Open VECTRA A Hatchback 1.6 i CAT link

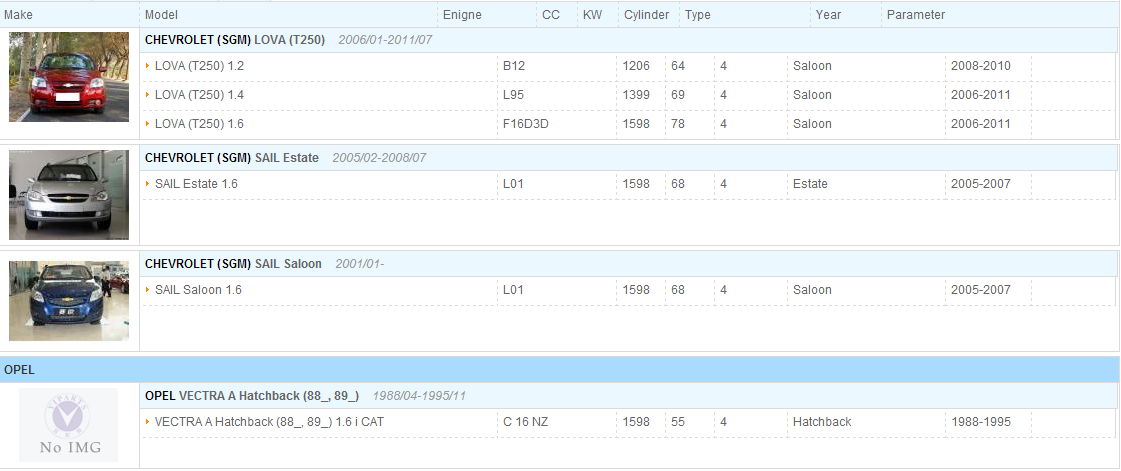(x=270, y=422)
